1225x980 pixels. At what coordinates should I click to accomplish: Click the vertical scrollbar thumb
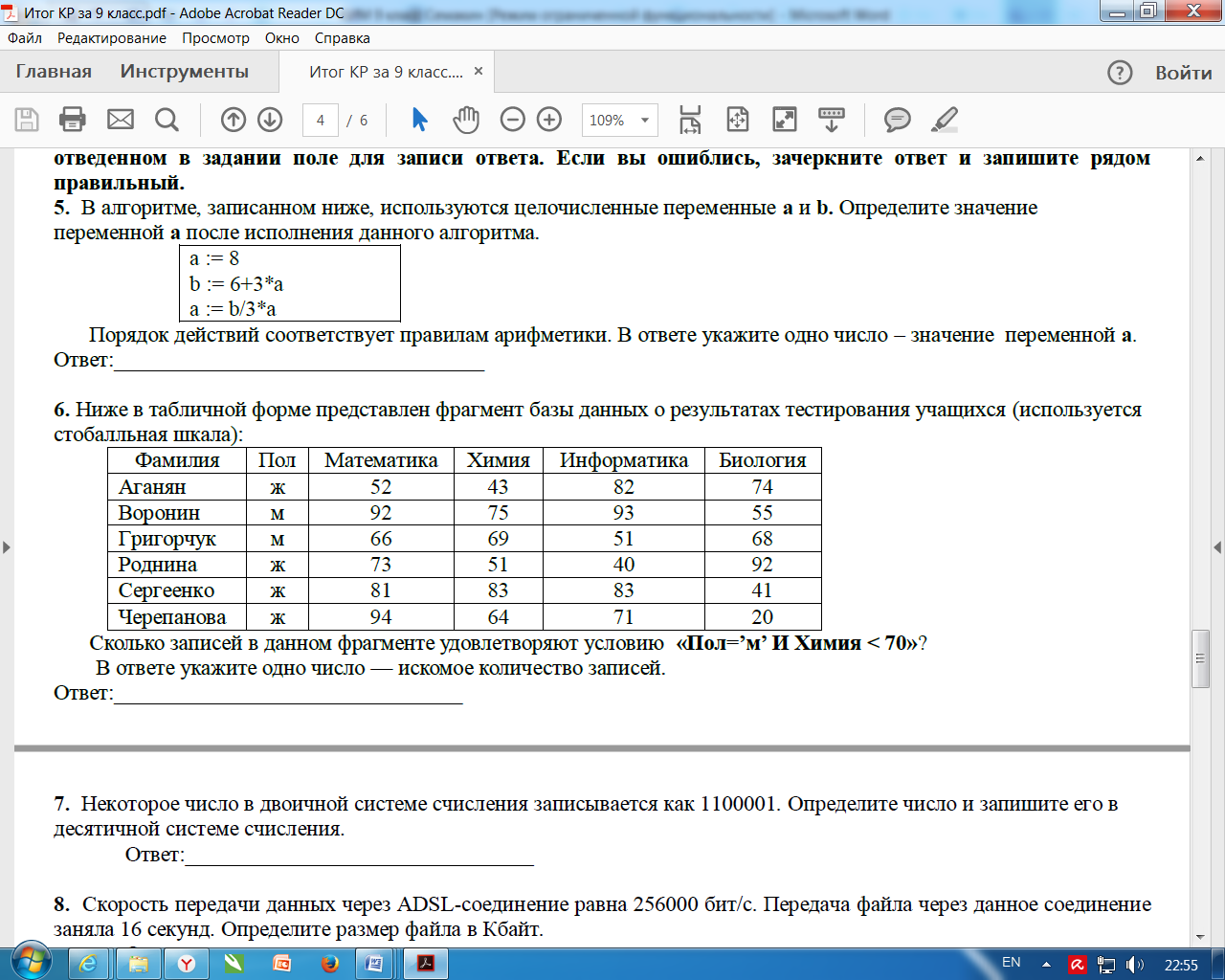(1200, 658)
